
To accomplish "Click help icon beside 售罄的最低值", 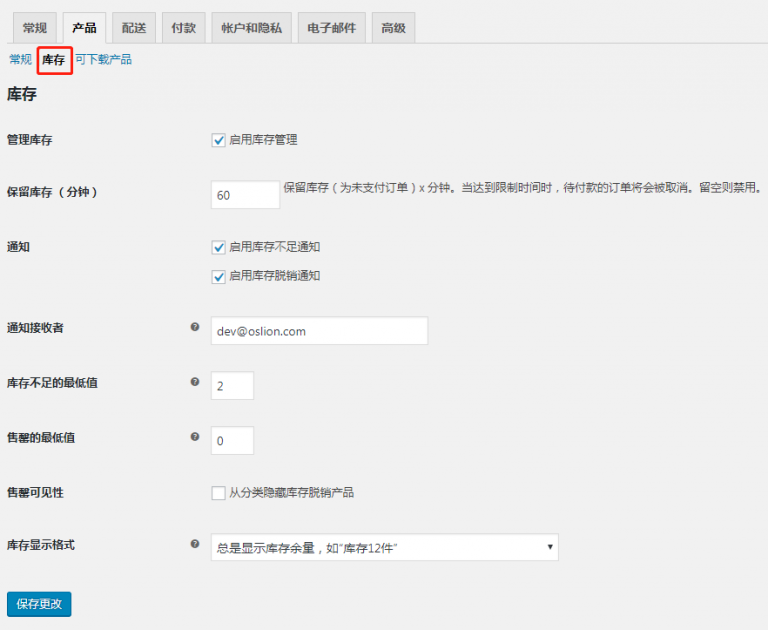I will [x=195, y=436].
